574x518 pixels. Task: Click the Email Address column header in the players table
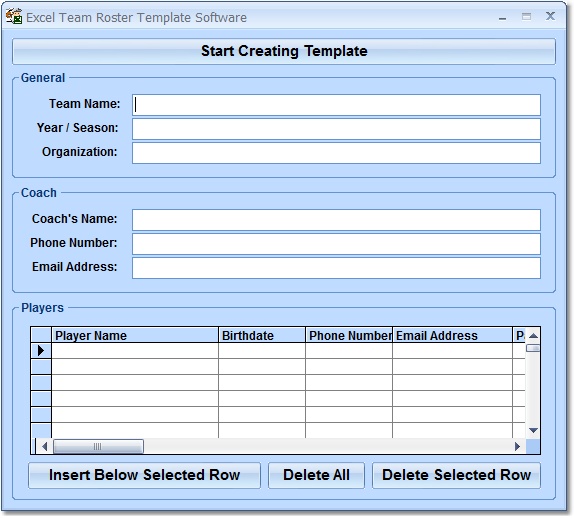point(452,335)
